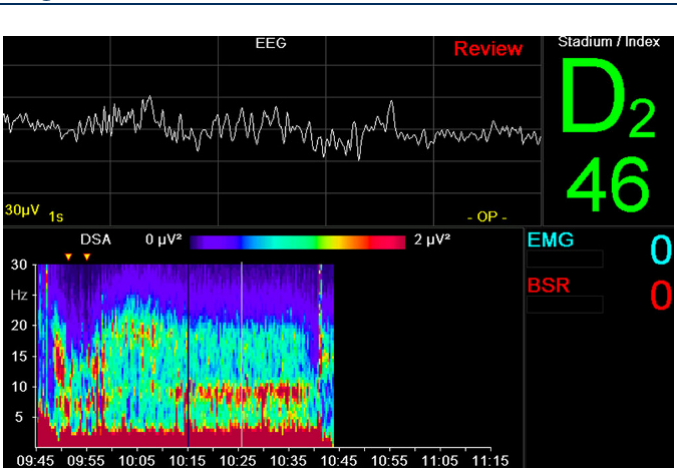
Task: Click the Hz unit label
Action: (x=19, y=295)
